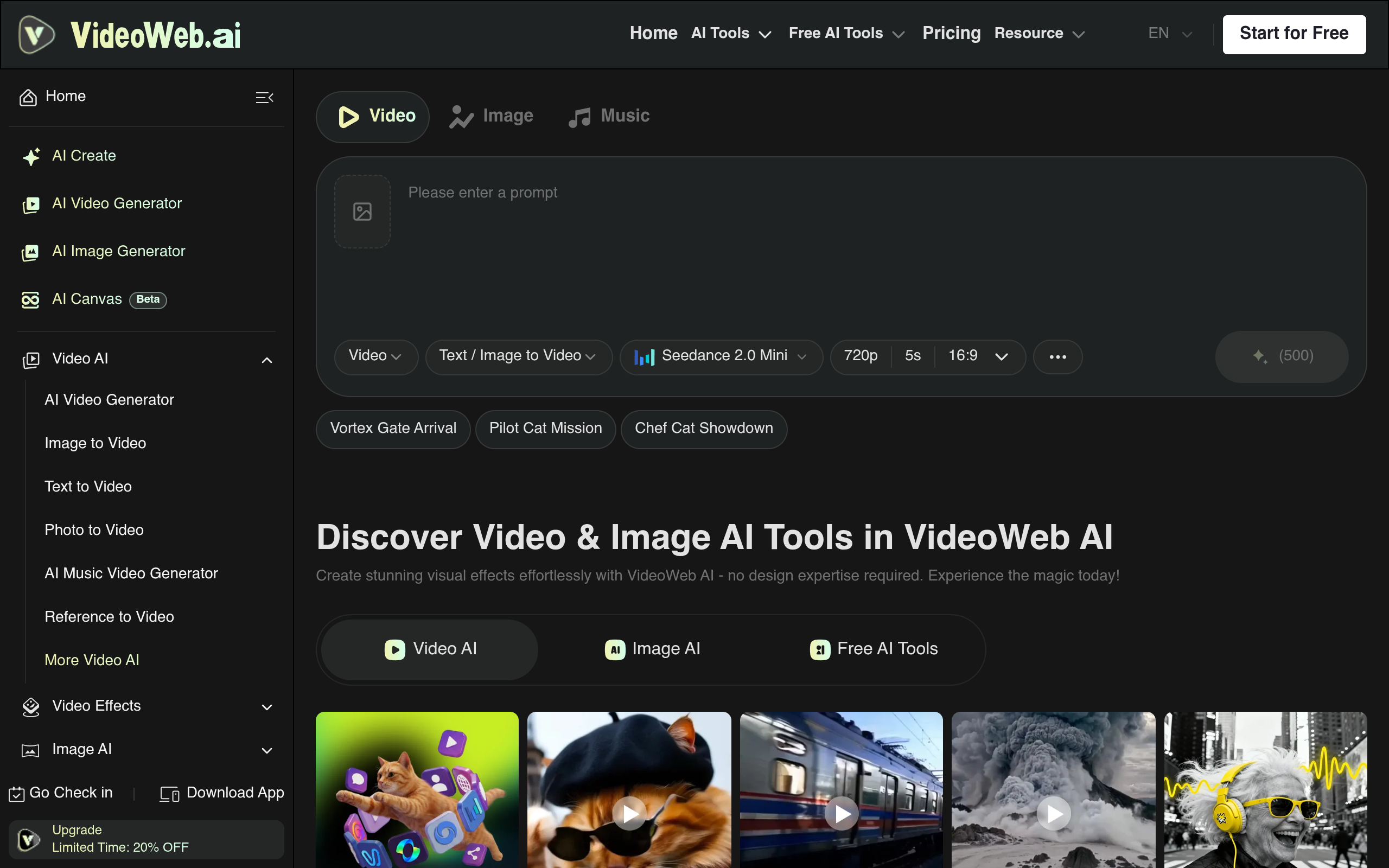
Task: Open AI Video Generator under Video AI
Action: (x=109, y=400)
